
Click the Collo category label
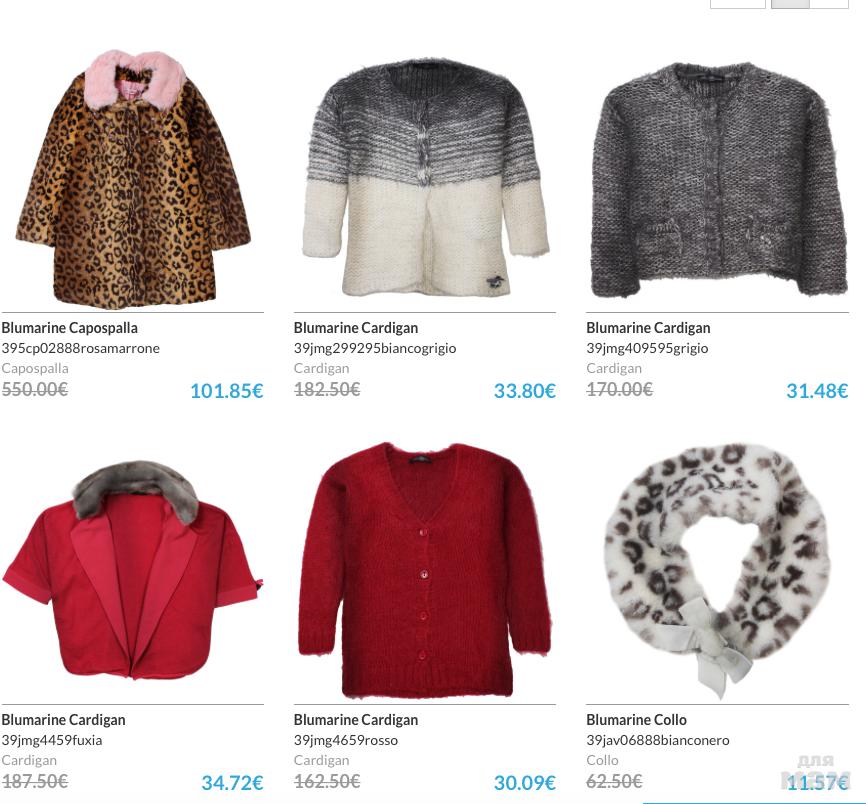(x=603, y=760)
